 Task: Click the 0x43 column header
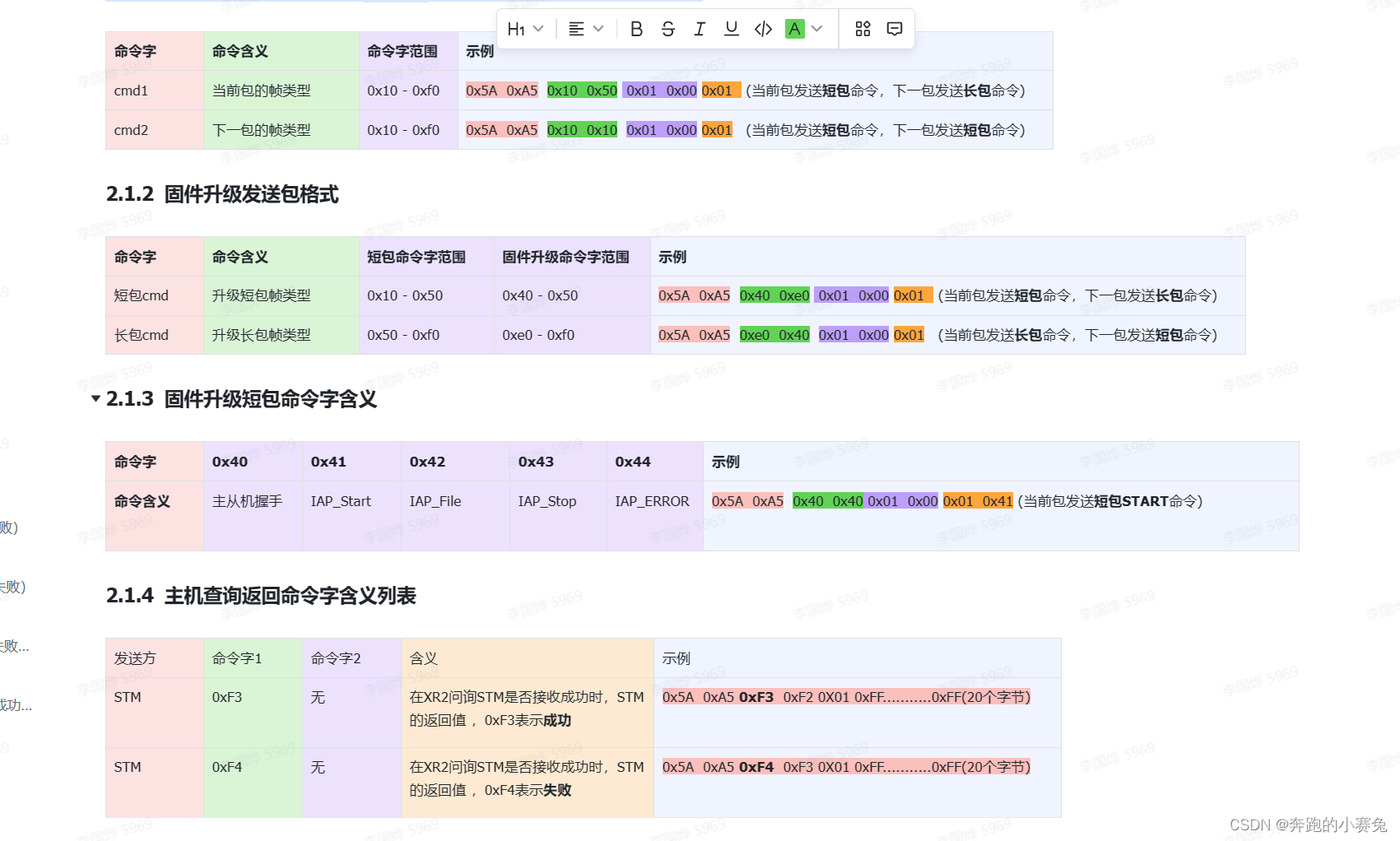click(x=558, y=462)
